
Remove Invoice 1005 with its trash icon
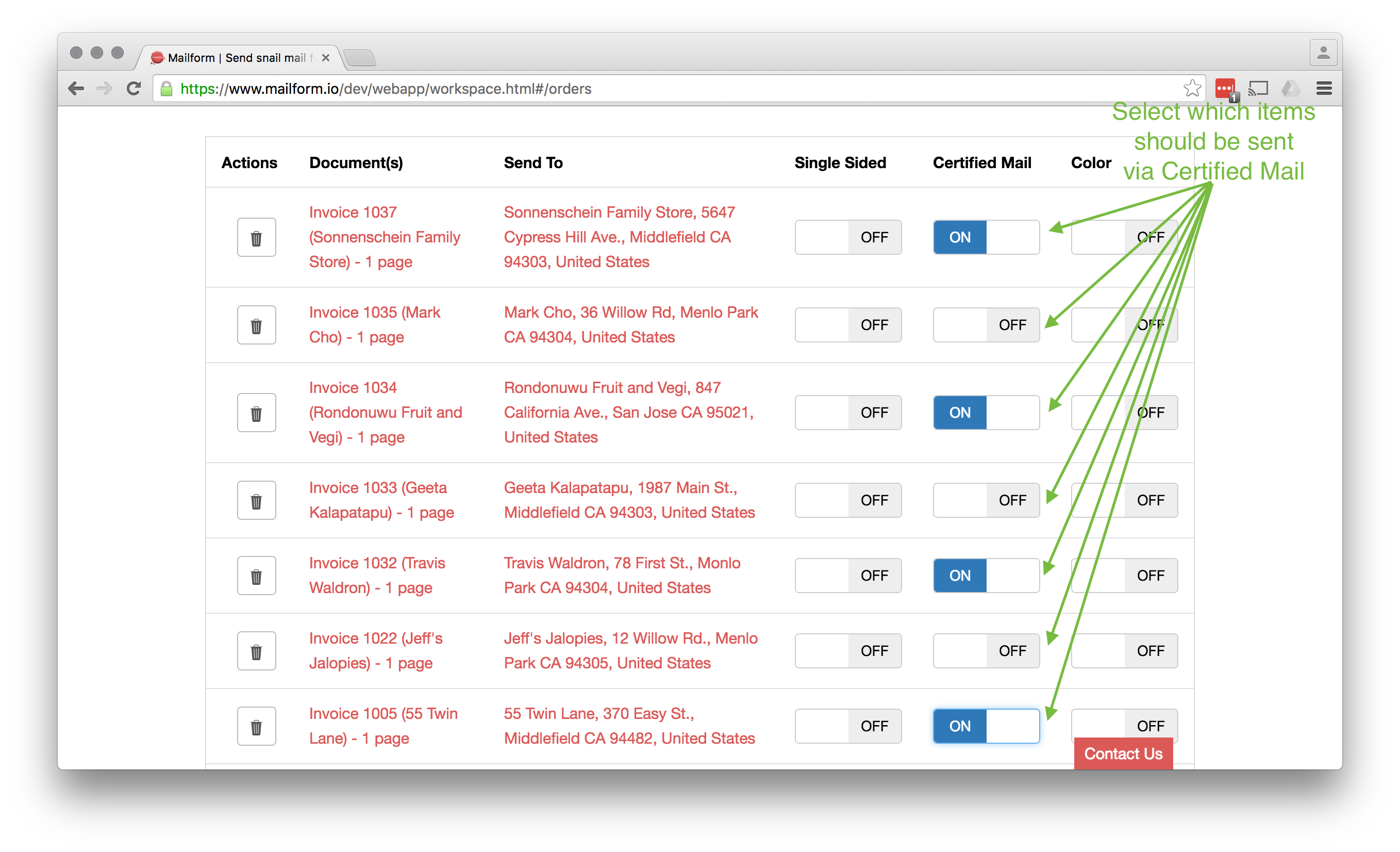[x=256, y=726]
